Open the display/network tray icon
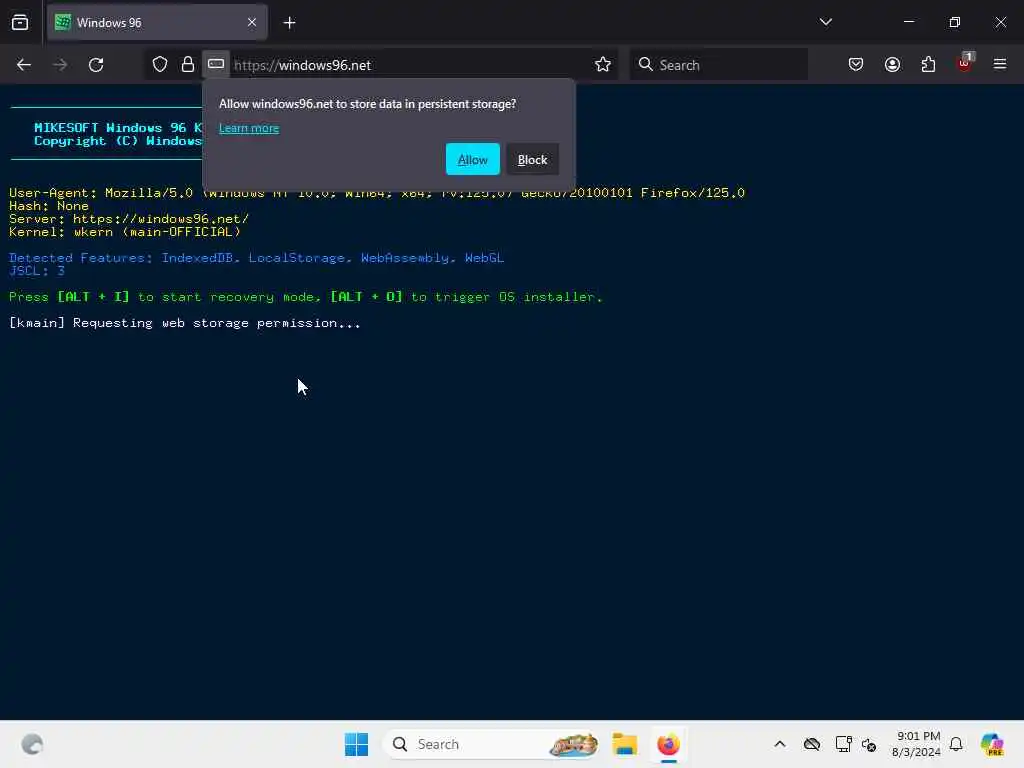This screenshot has height=768, width=1024. [x=843, y=744]
